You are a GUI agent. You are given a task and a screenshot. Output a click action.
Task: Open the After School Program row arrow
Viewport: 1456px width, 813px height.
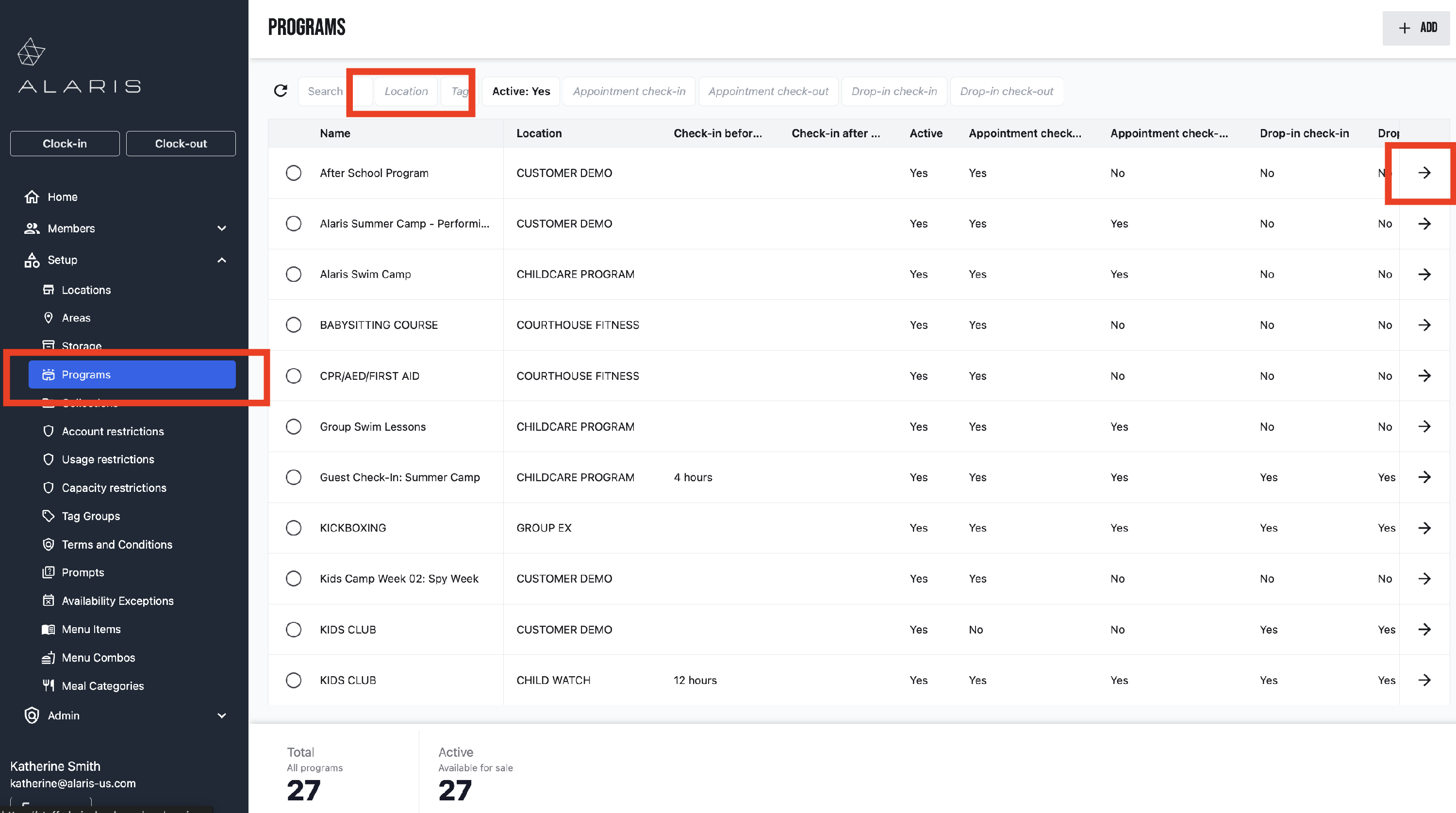pyautogui.click(x=1424, y=173)
